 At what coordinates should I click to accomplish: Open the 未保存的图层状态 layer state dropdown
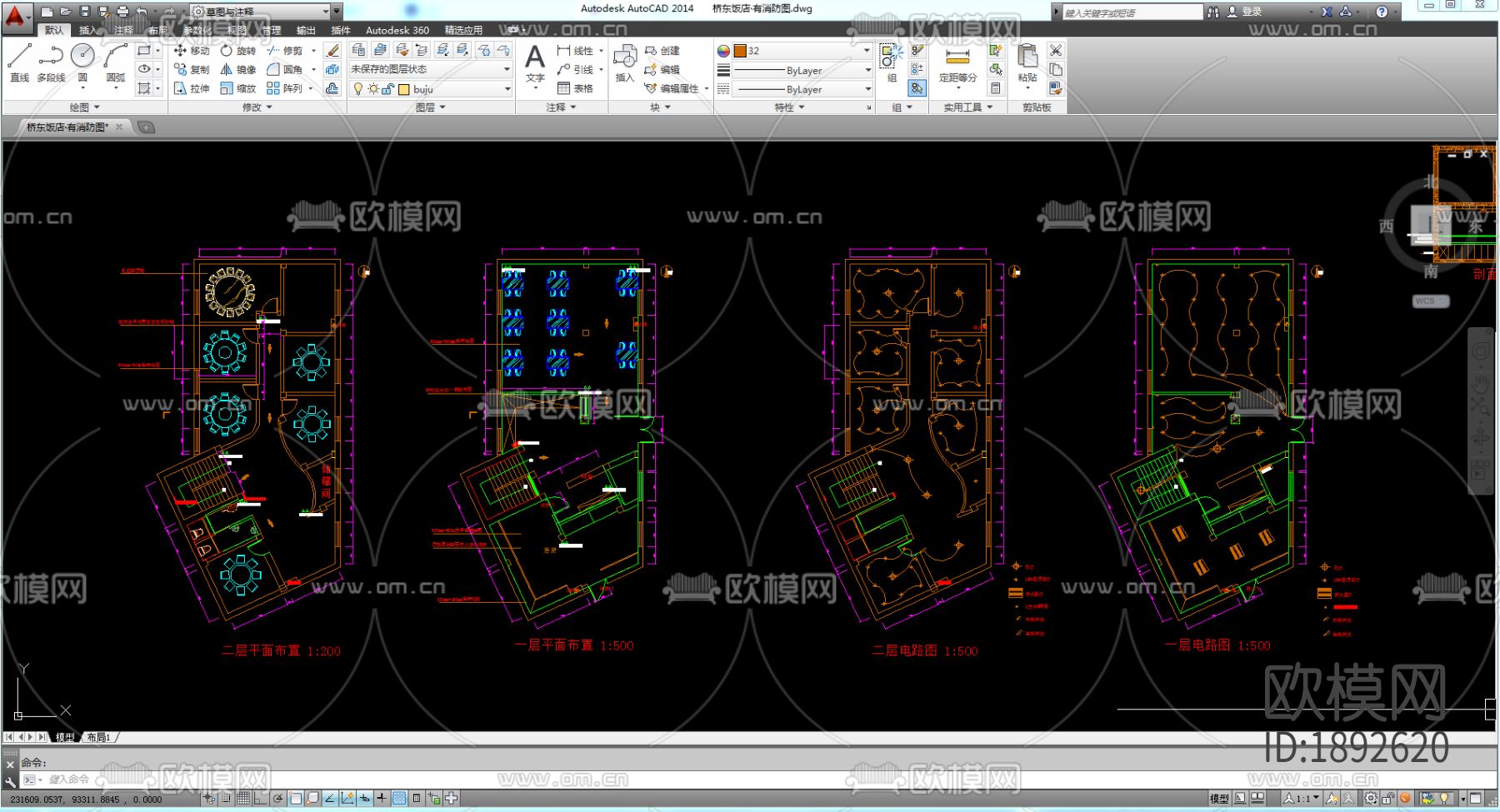click(429, 69)
